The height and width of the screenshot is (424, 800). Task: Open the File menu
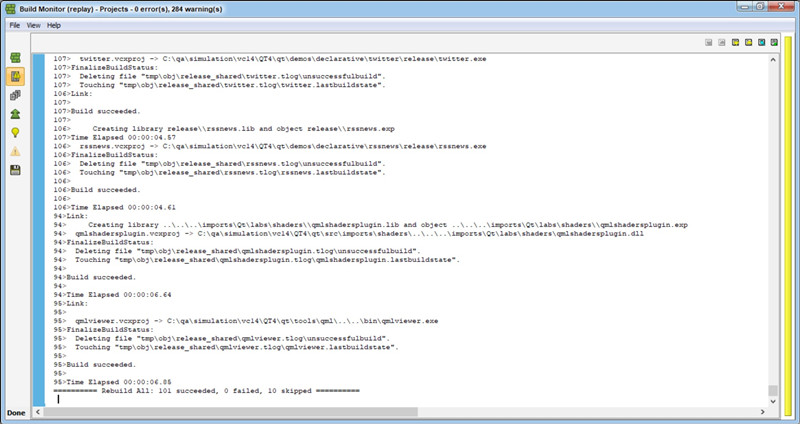pyautogui.click(x=15, y=24)
